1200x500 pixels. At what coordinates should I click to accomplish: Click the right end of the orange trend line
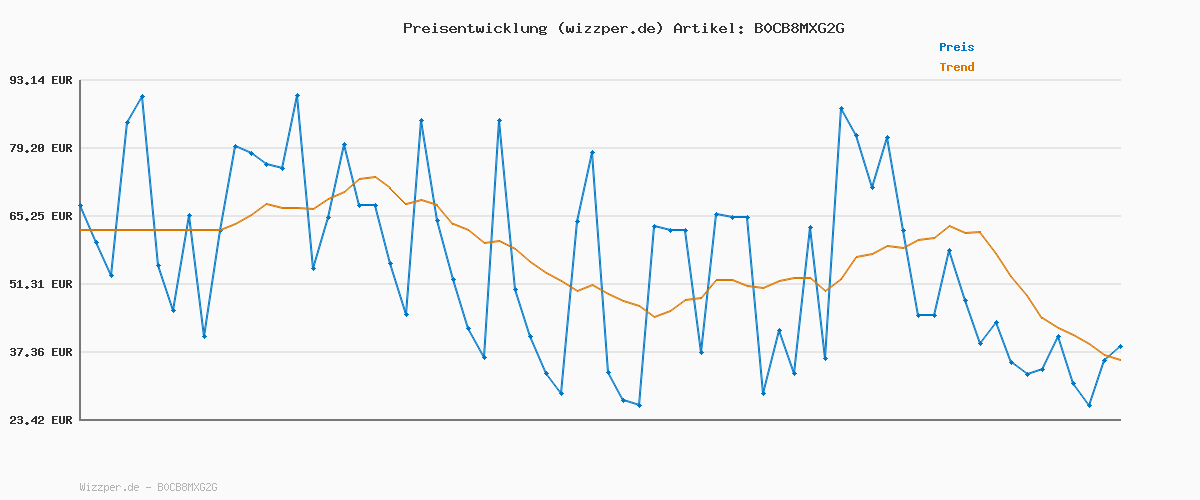point(1120,360)
